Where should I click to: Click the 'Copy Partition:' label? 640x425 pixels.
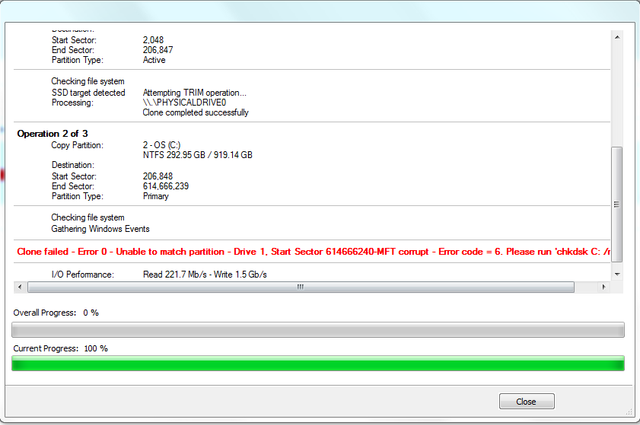tap(77, 145)
